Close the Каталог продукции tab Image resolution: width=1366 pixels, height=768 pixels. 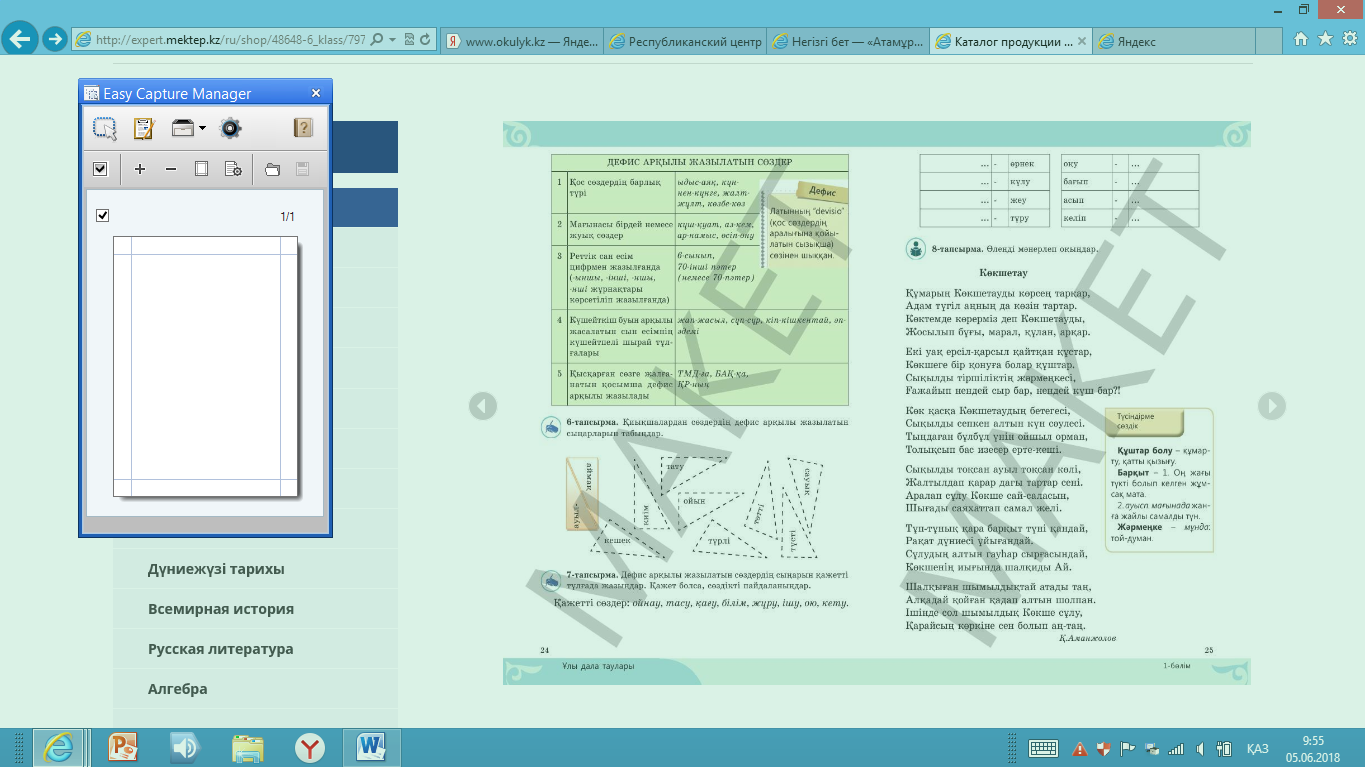pyautogui.click(x=1084, y=41)
